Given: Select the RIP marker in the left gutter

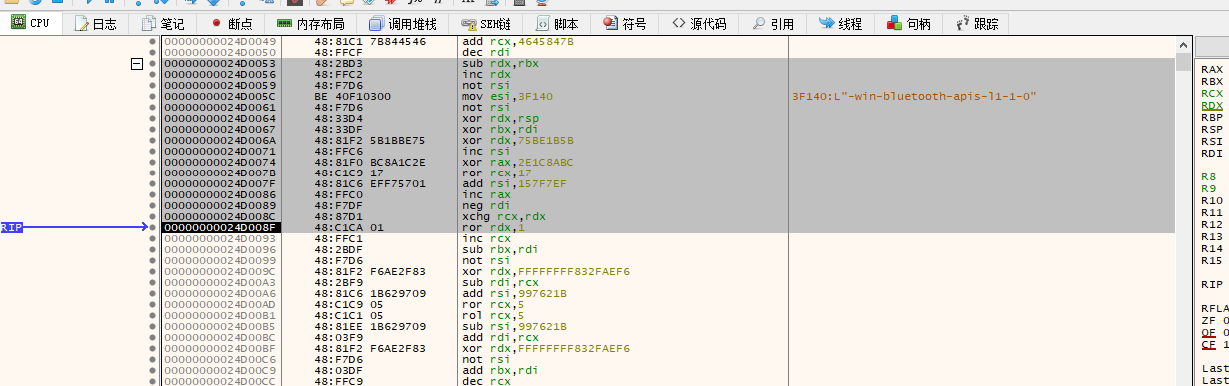Looking at the screenshot, I should coord(11,228).
